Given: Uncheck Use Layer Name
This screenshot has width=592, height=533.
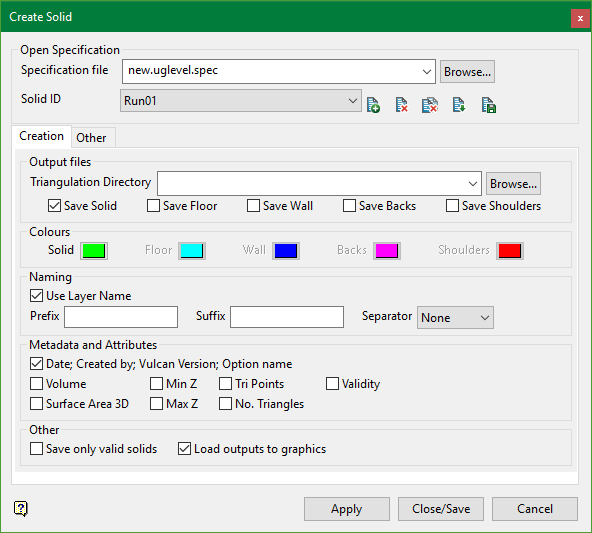Looking at the screenshot, I should pyautogui.click(x=36, y=296).
